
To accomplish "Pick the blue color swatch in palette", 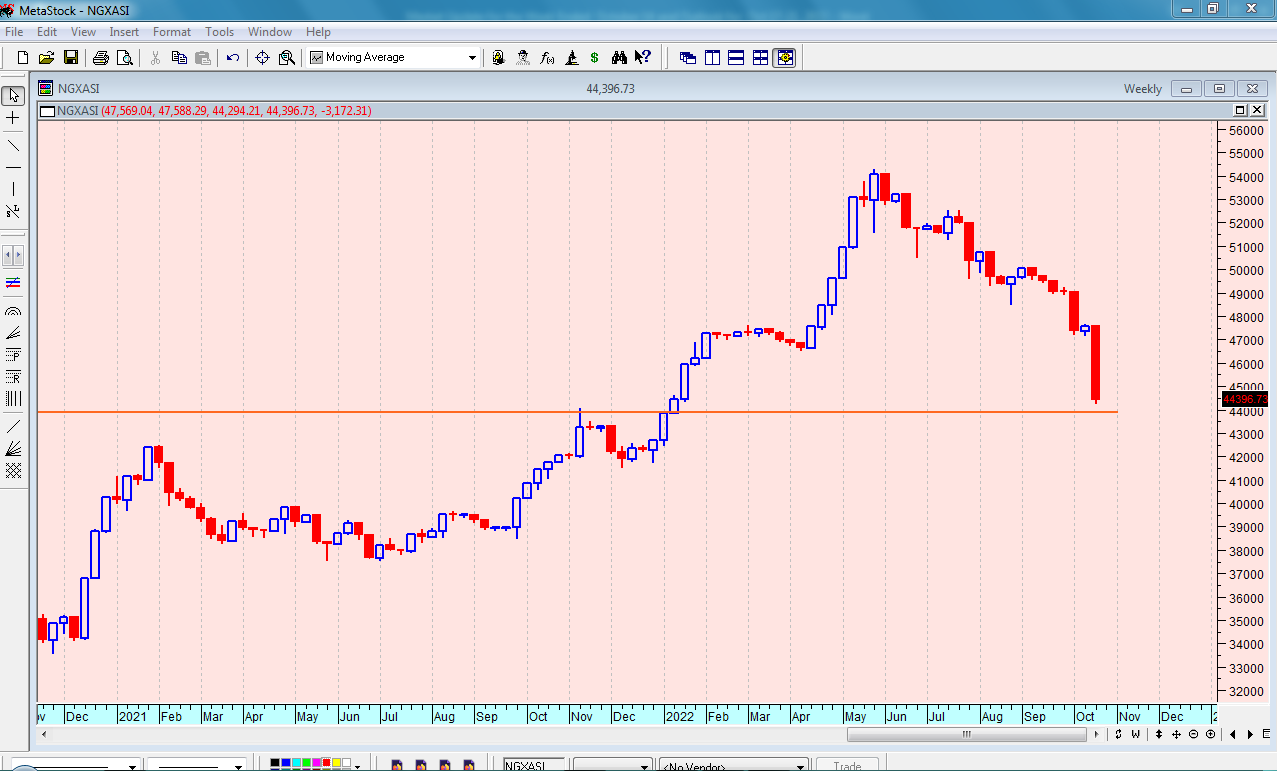I will 286,764.
